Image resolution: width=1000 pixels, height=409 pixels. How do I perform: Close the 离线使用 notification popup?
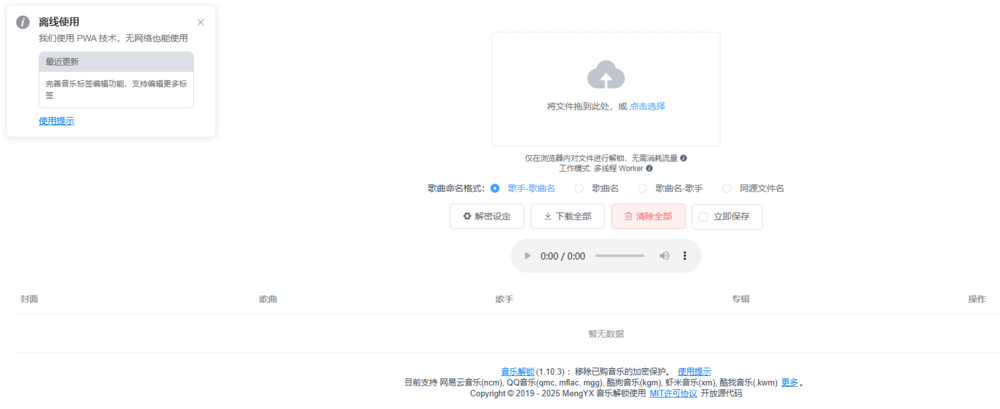[x=201, y=22]
